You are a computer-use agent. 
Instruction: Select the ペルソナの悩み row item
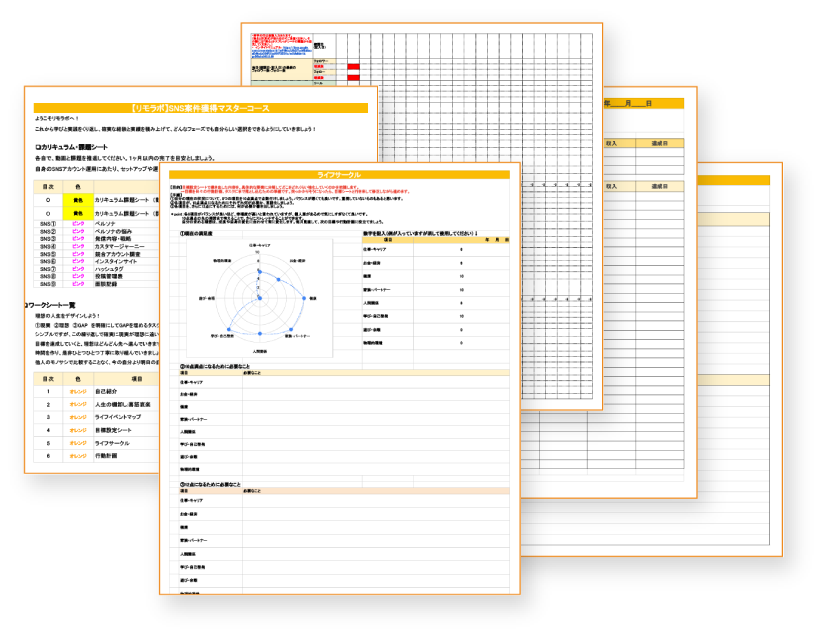coord(113,231)
